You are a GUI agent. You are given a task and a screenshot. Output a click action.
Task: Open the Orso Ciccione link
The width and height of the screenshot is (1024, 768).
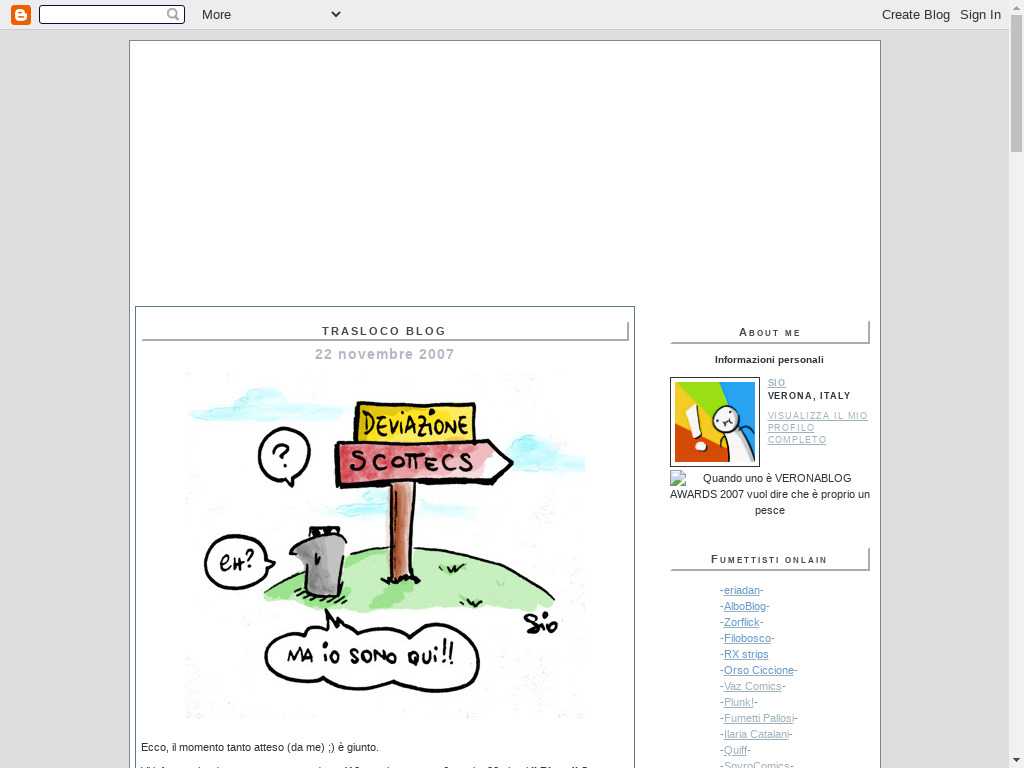[758, 670]
